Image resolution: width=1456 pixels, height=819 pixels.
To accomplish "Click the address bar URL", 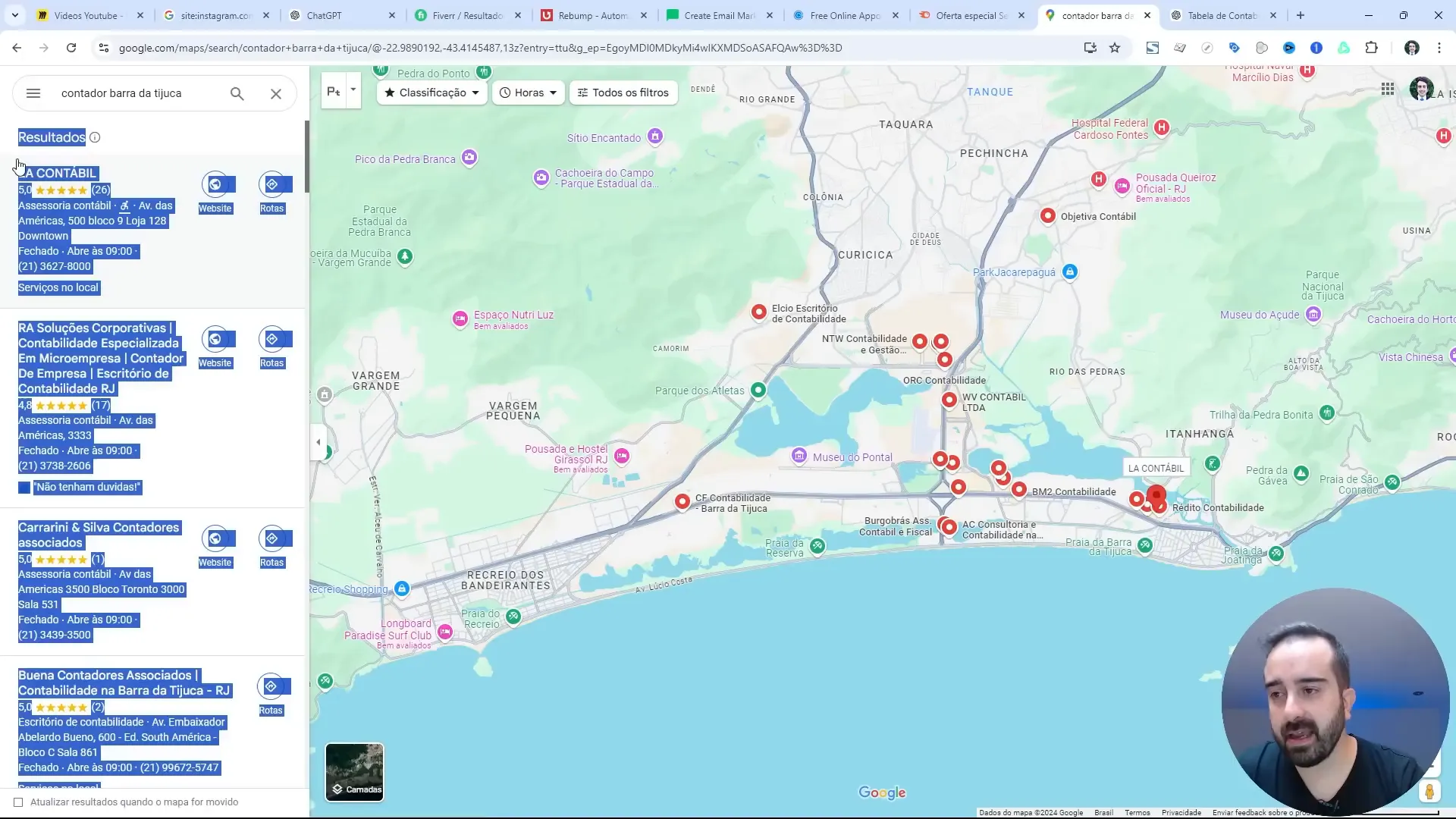I will click(x=480, y=48).
